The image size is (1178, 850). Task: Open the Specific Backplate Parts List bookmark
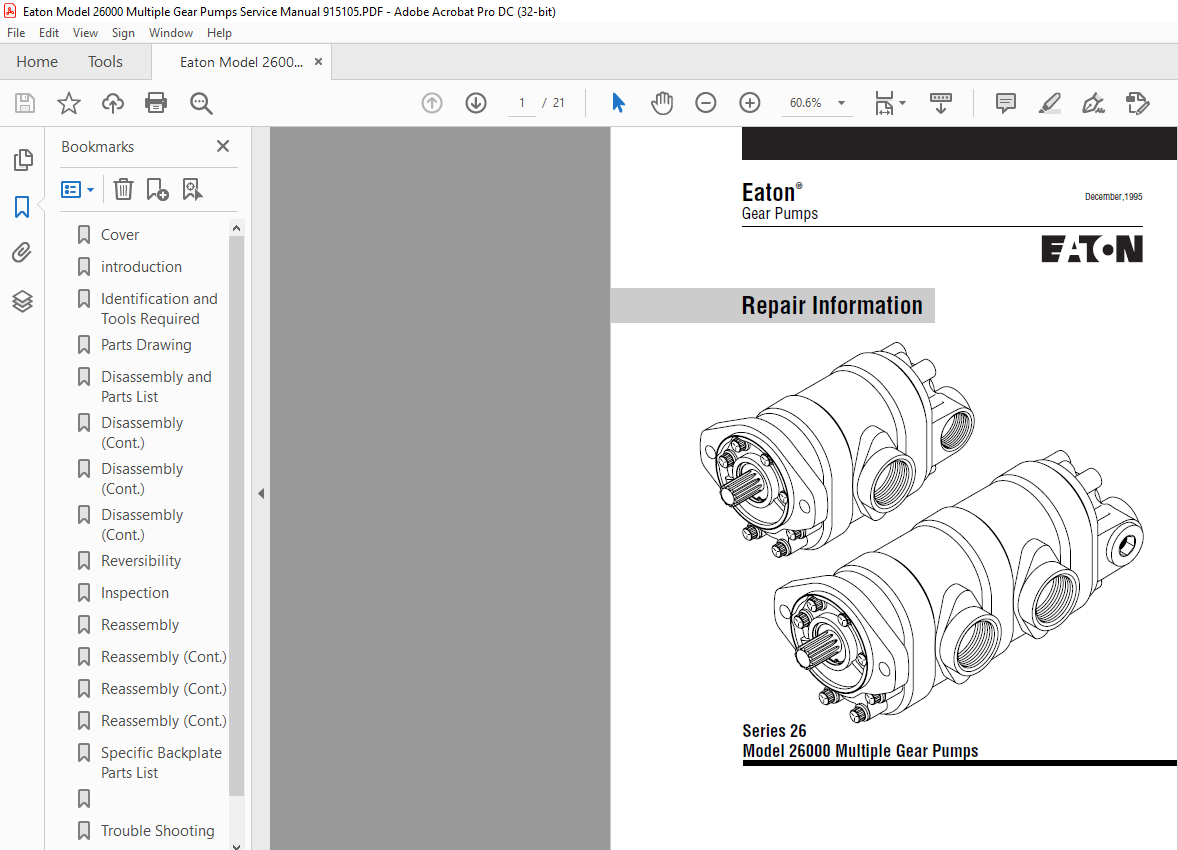click(161, 763)
